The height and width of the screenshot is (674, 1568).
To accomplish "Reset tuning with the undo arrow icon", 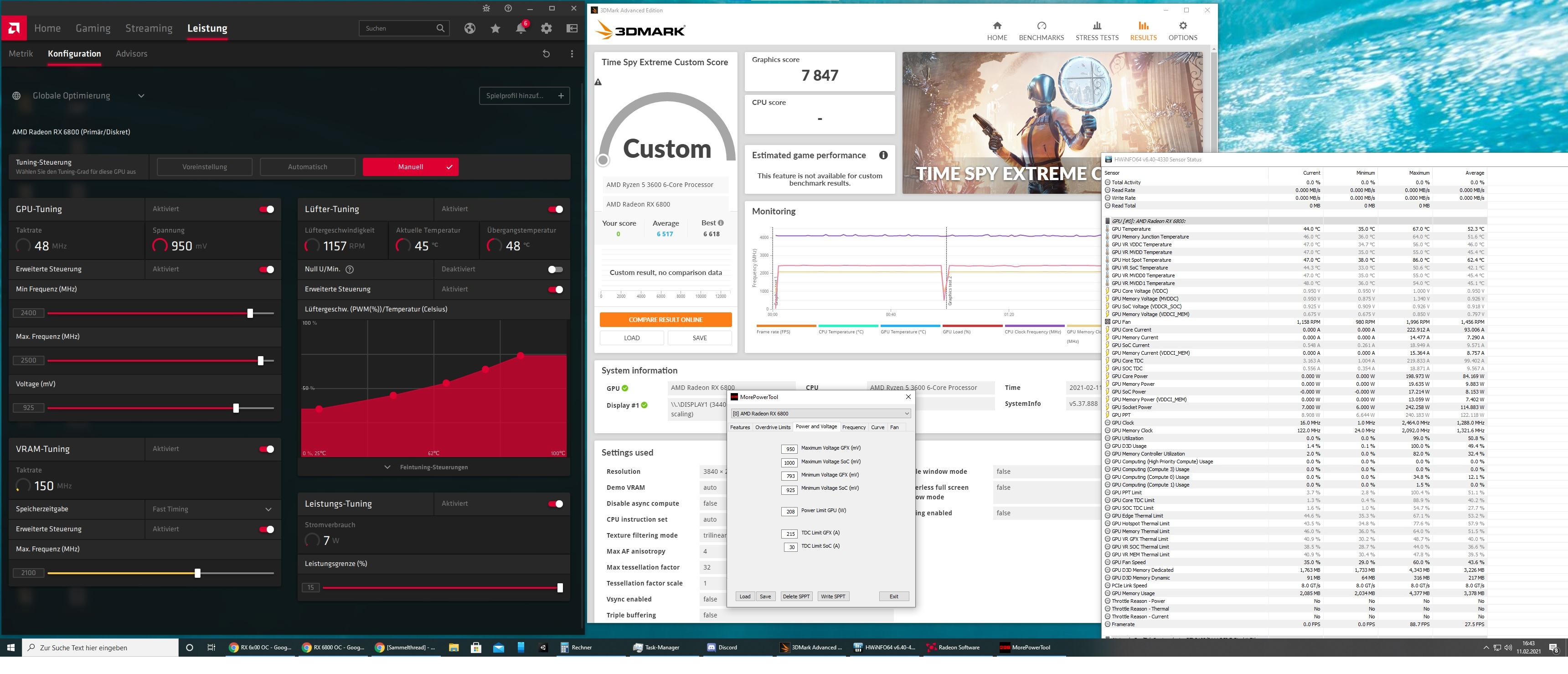I will (546, 53).
